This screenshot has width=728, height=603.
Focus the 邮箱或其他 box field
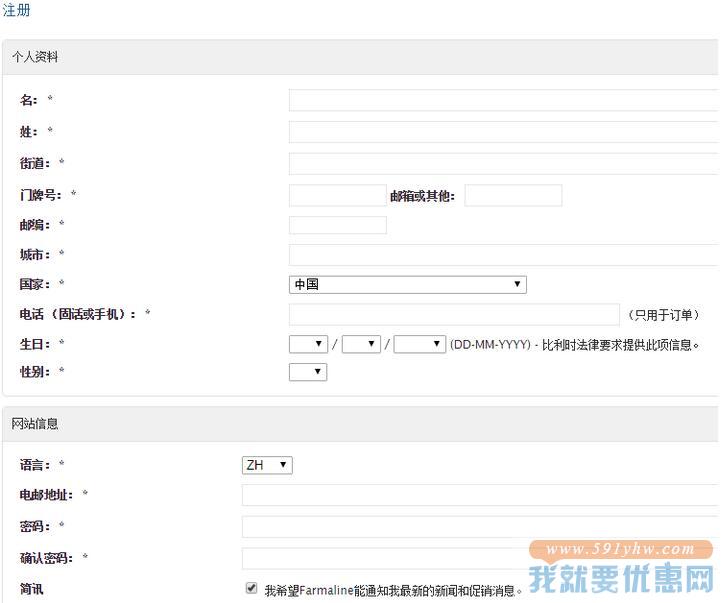[513, 195]
